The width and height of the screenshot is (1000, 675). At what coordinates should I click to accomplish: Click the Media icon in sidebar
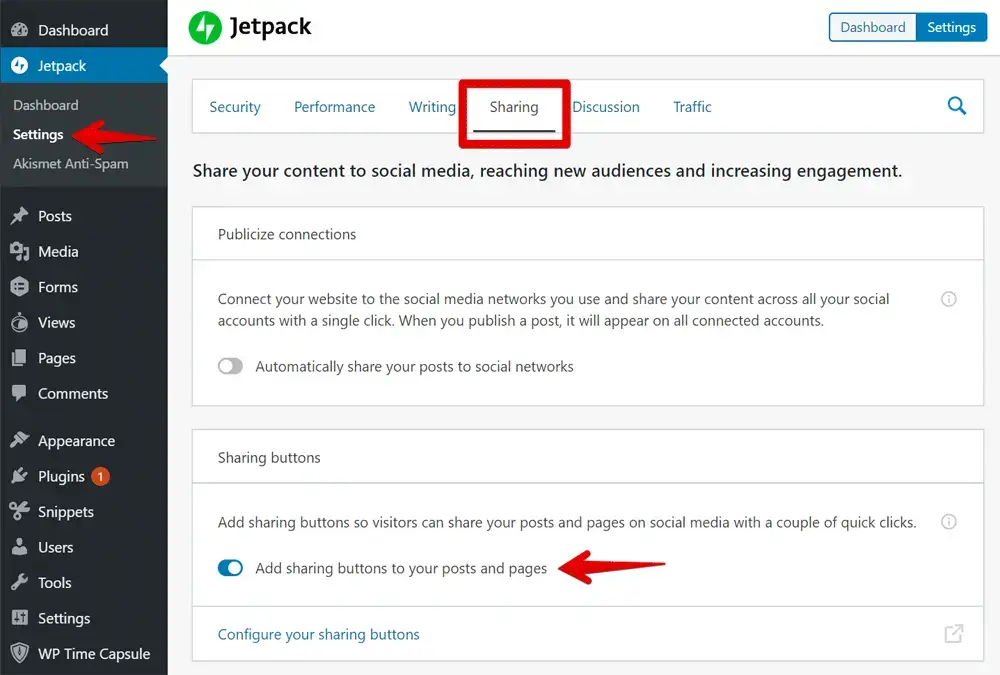tap(20, 251)
